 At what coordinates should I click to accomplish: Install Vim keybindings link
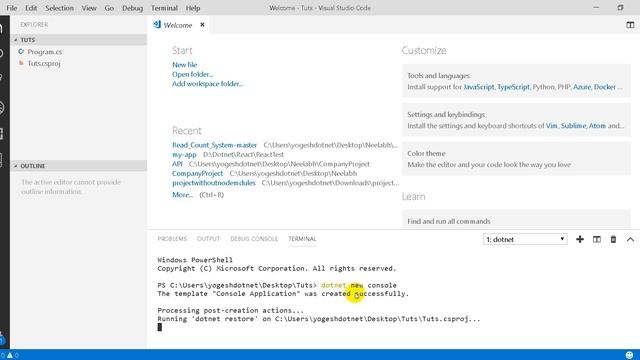pyautogui.click(x=551, y=126)
